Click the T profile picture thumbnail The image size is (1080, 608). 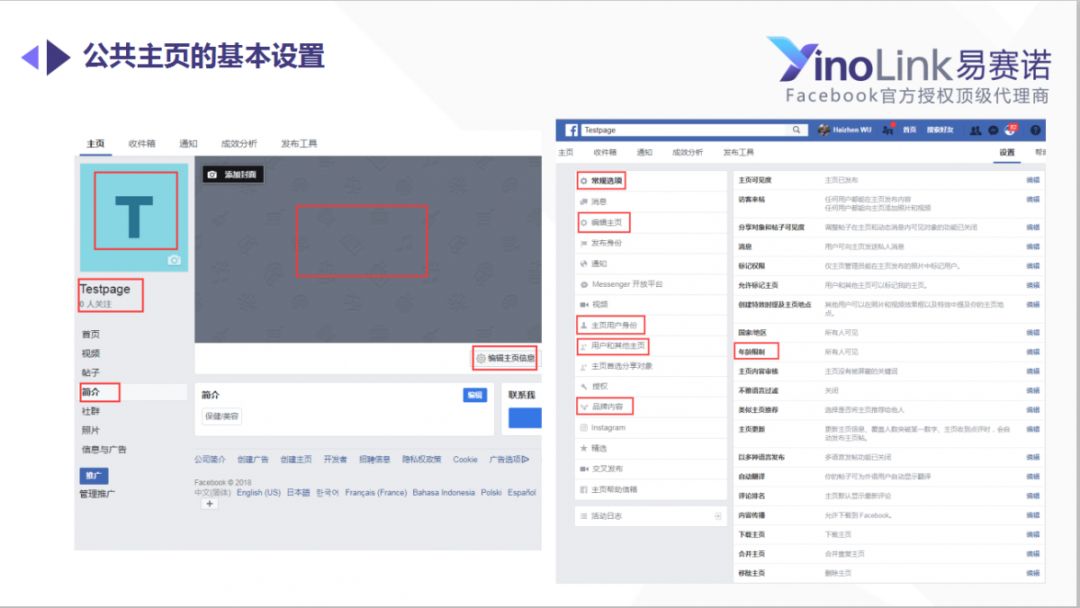point(134,217)
